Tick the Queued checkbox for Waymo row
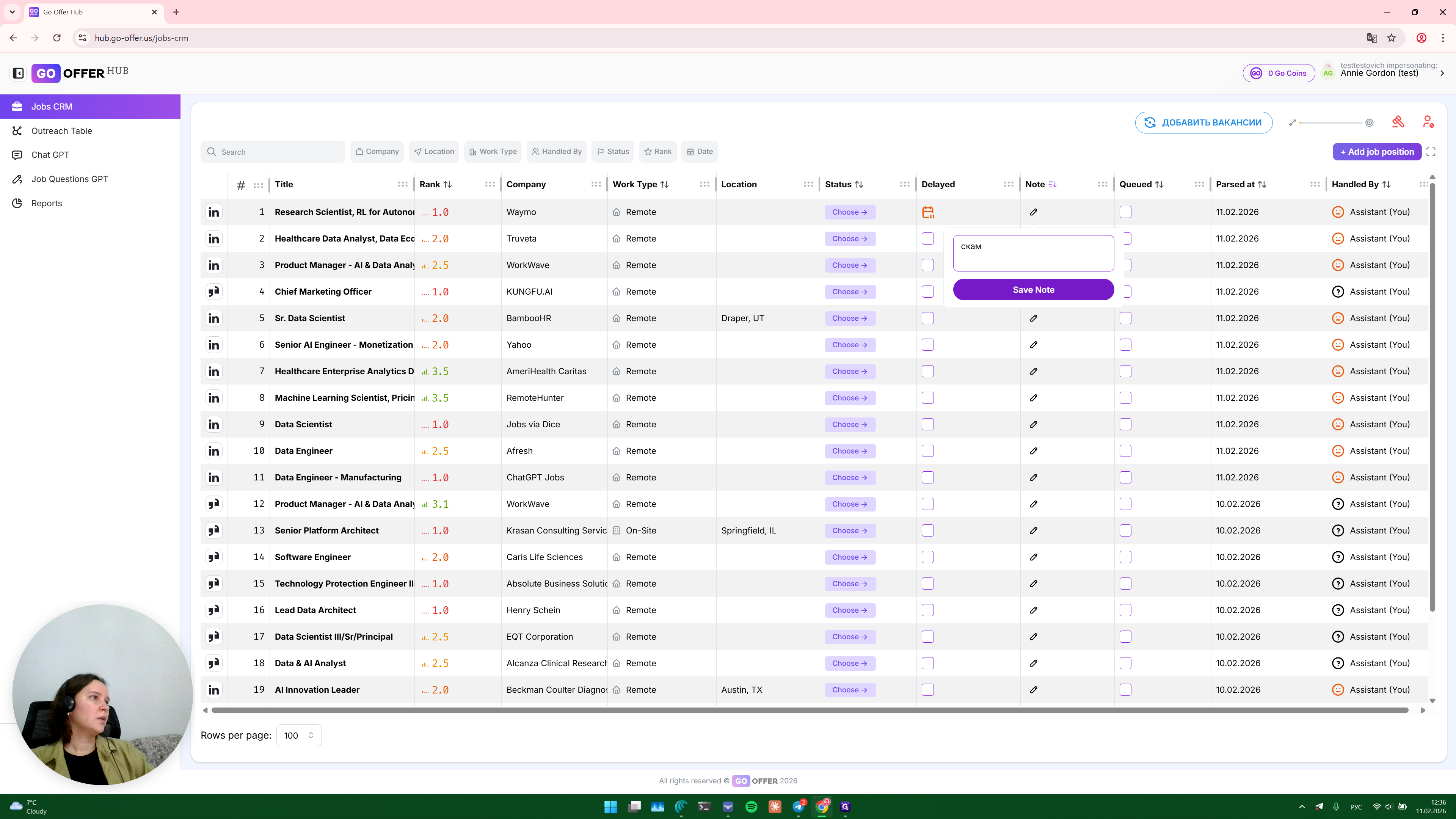 (1125, 212)
